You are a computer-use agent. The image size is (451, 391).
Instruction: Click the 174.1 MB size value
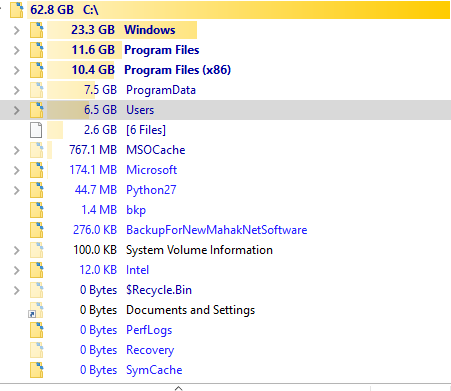(93, 170)
